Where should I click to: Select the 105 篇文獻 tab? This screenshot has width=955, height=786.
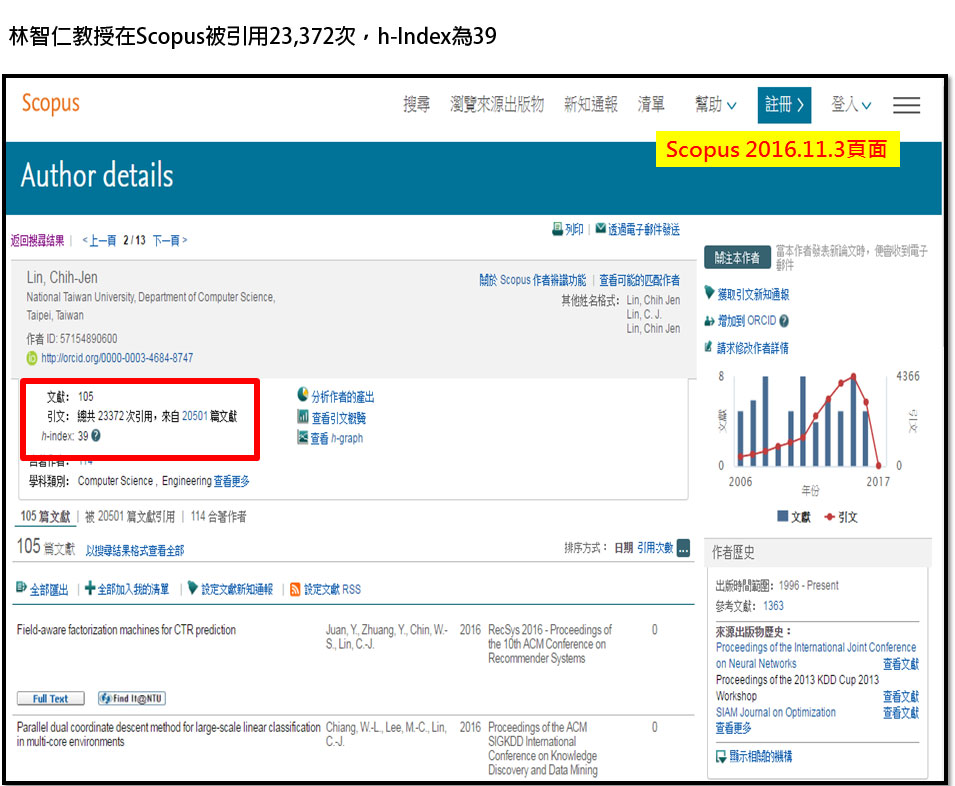[x=45, y=517]
